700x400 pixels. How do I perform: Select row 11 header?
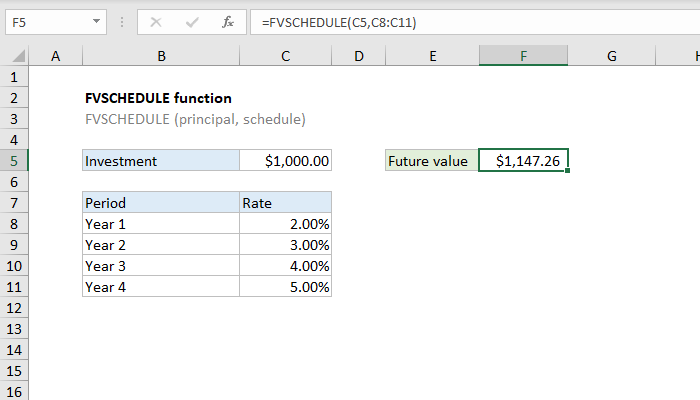coord(14,287)
